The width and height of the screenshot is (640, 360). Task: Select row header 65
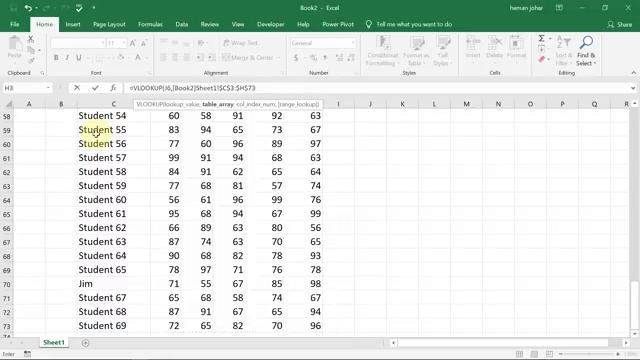coord(7,214)
